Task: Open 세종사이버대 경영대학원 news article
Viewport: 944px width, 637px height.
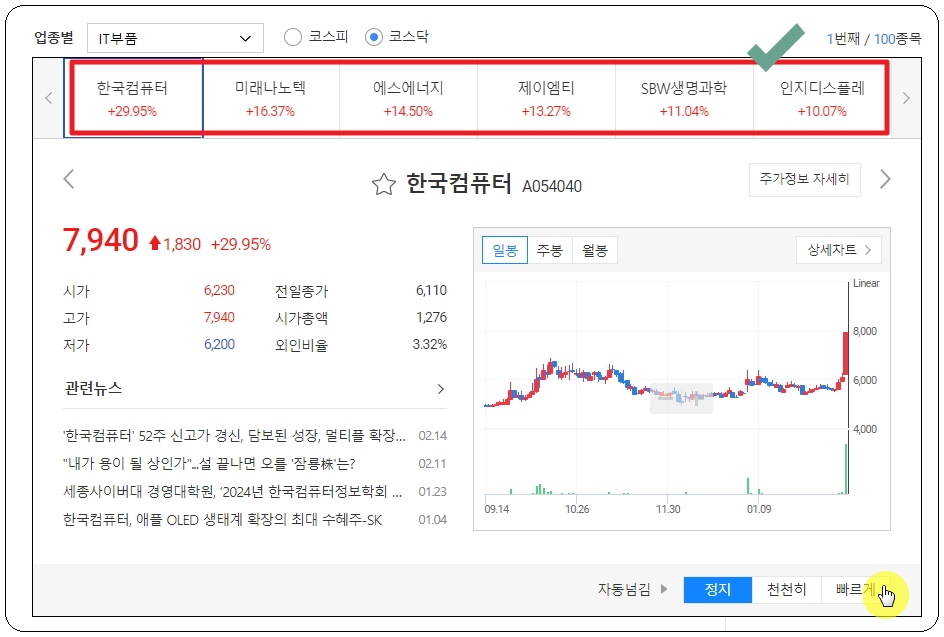Action: (x=232, y=492)
